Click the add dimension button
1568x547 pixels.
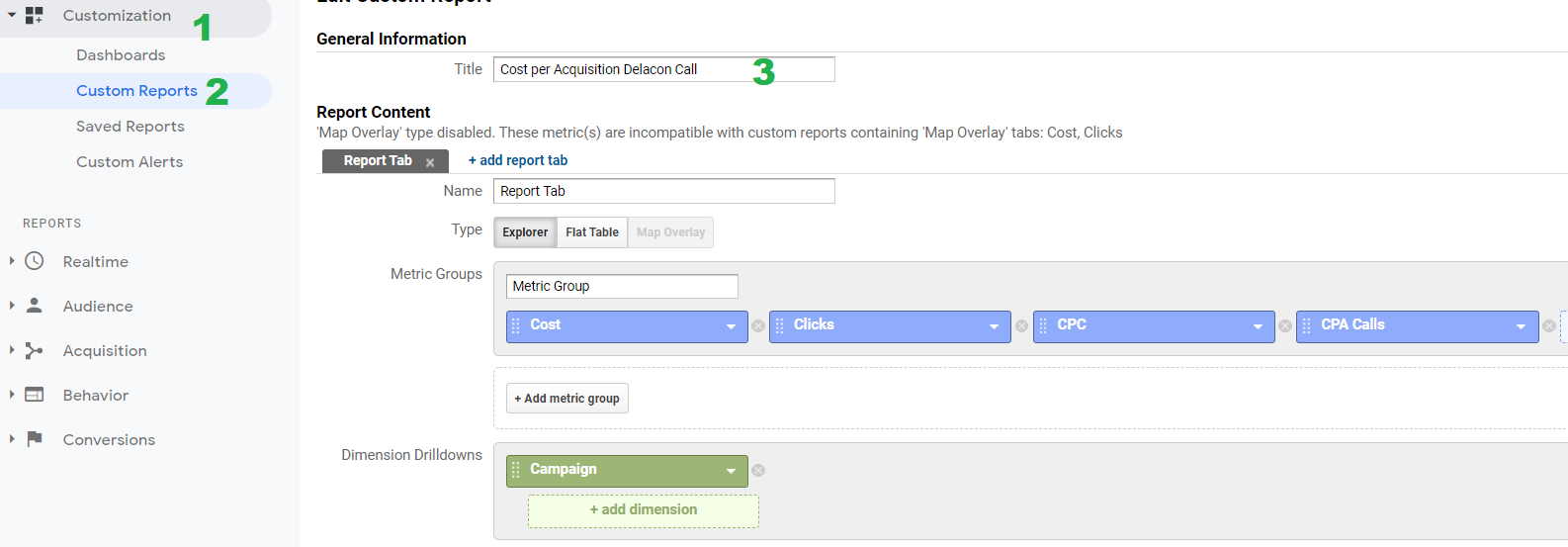(644, 510)
